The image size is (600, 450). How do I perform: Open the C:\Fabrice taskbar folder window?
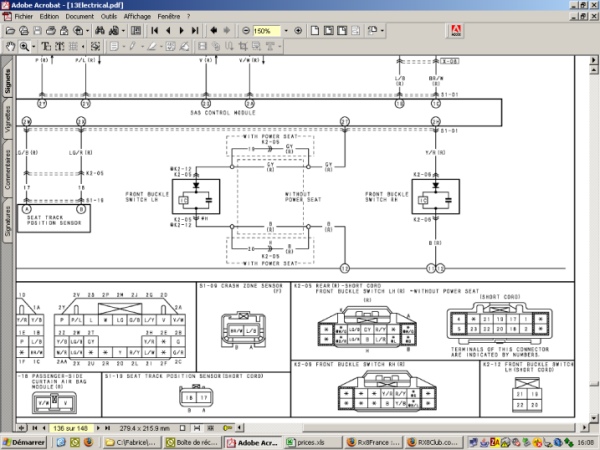tap(132, 442)
